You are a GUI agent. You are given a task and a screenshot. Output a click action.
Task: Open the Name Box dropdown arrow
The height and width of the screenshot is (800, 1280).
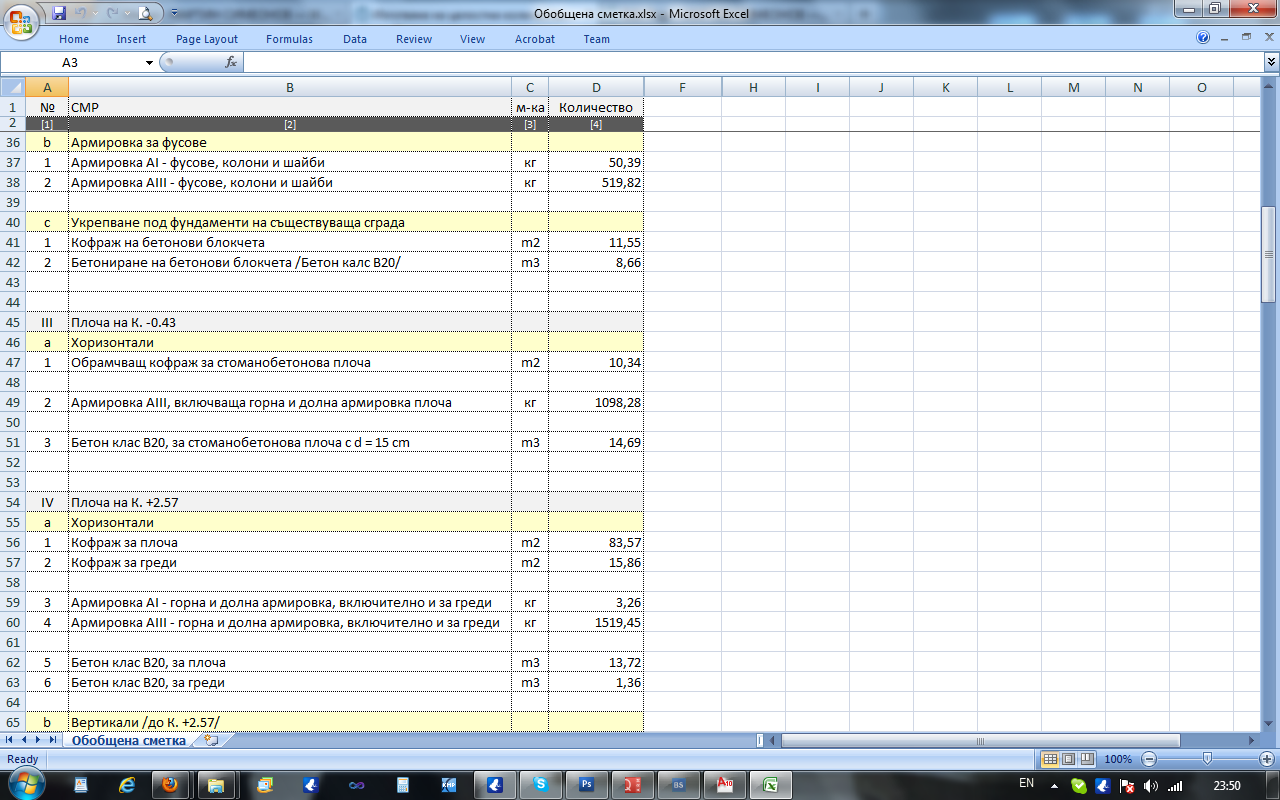click(150, 62)
